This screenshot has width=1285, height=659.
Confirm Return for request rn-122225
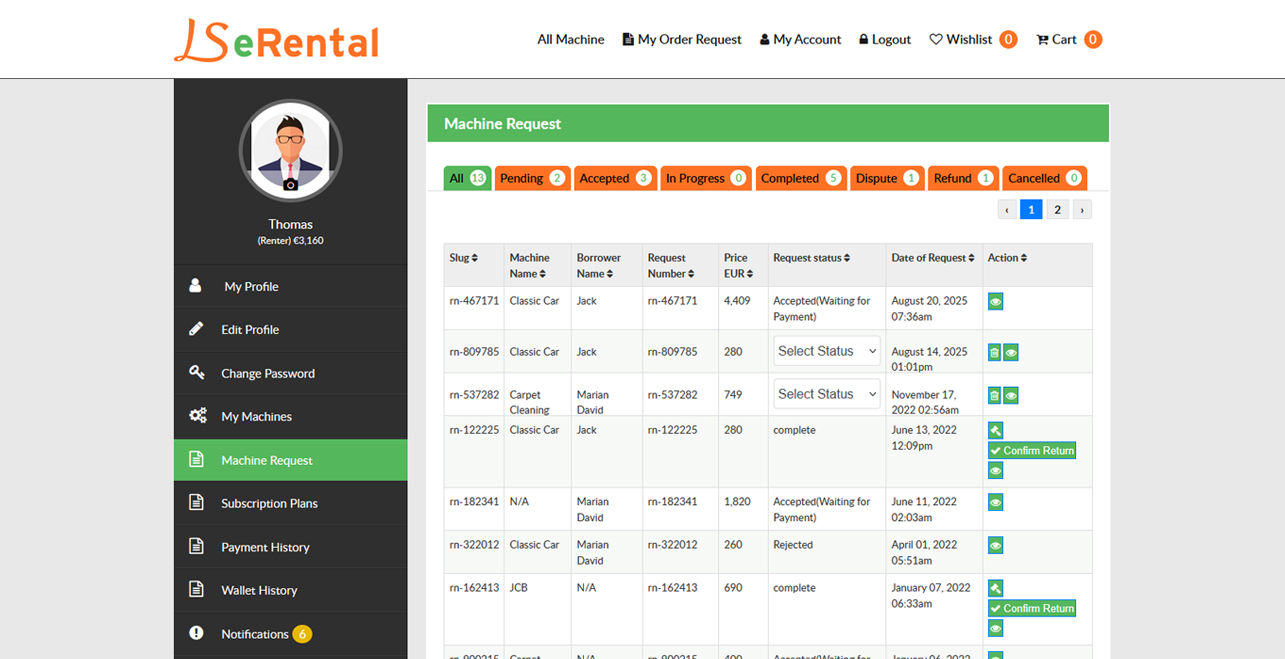(x=1032, y=451)
